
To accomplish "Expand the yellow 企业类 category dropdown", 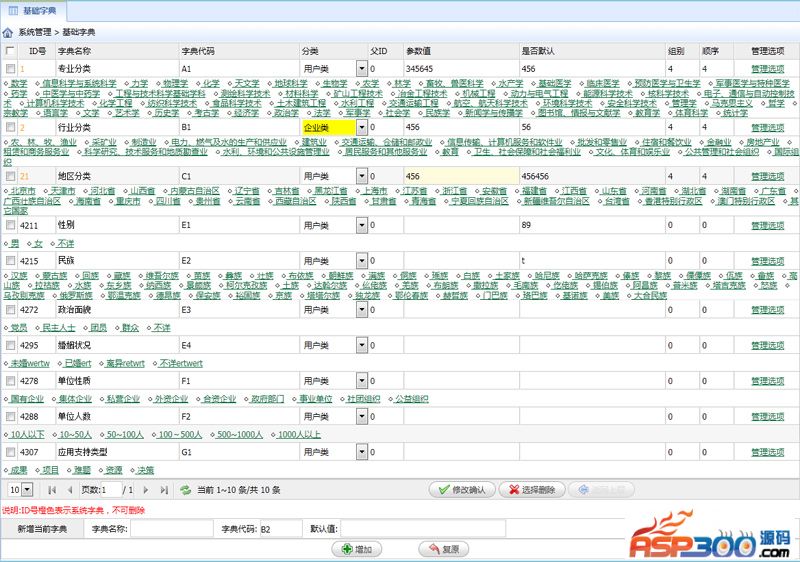I will (x=361, y=128).
